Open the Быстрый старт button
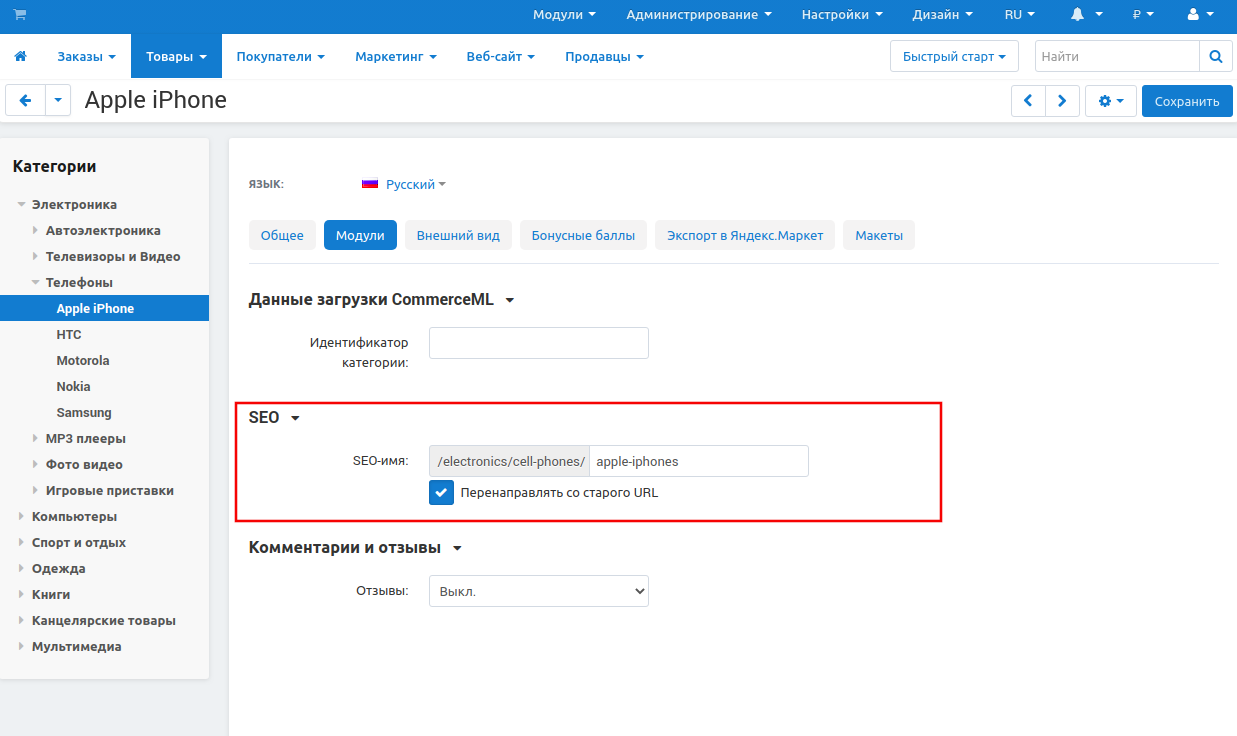The height and width of the screenshot is (736, 1237). pyautogui.click(x=953, y=57)
